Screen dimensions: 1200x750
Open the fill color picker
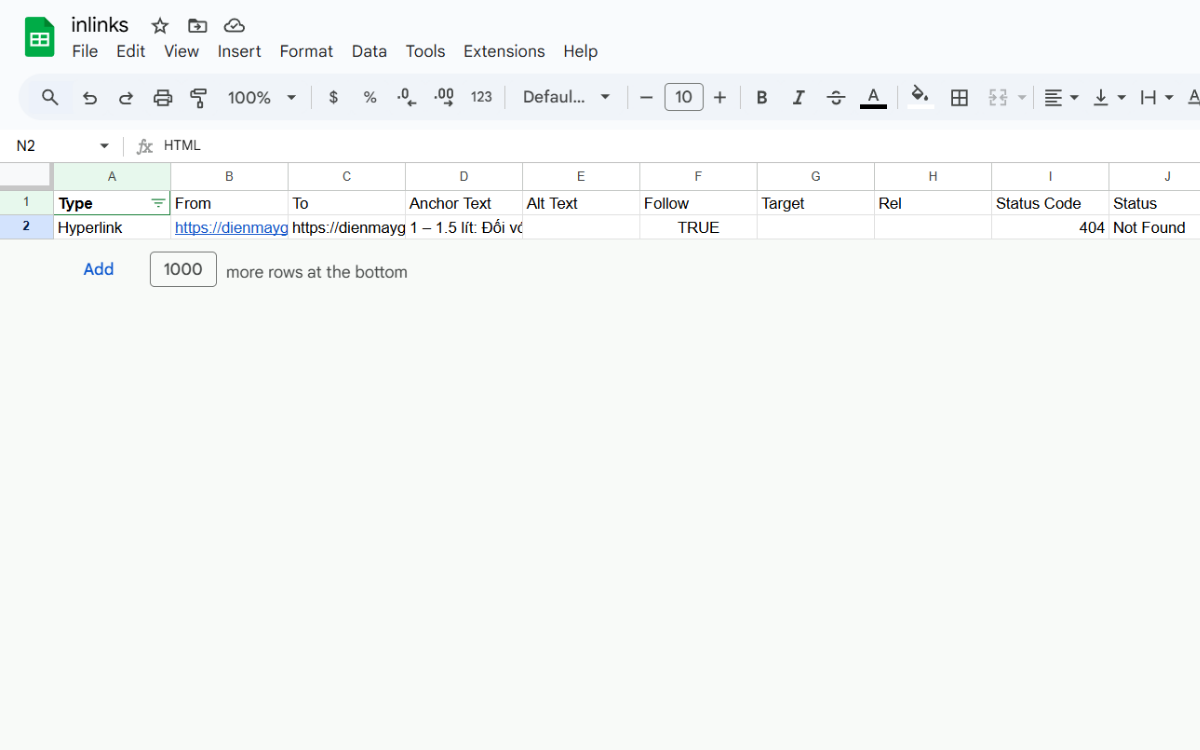click(x=920, y=97)
